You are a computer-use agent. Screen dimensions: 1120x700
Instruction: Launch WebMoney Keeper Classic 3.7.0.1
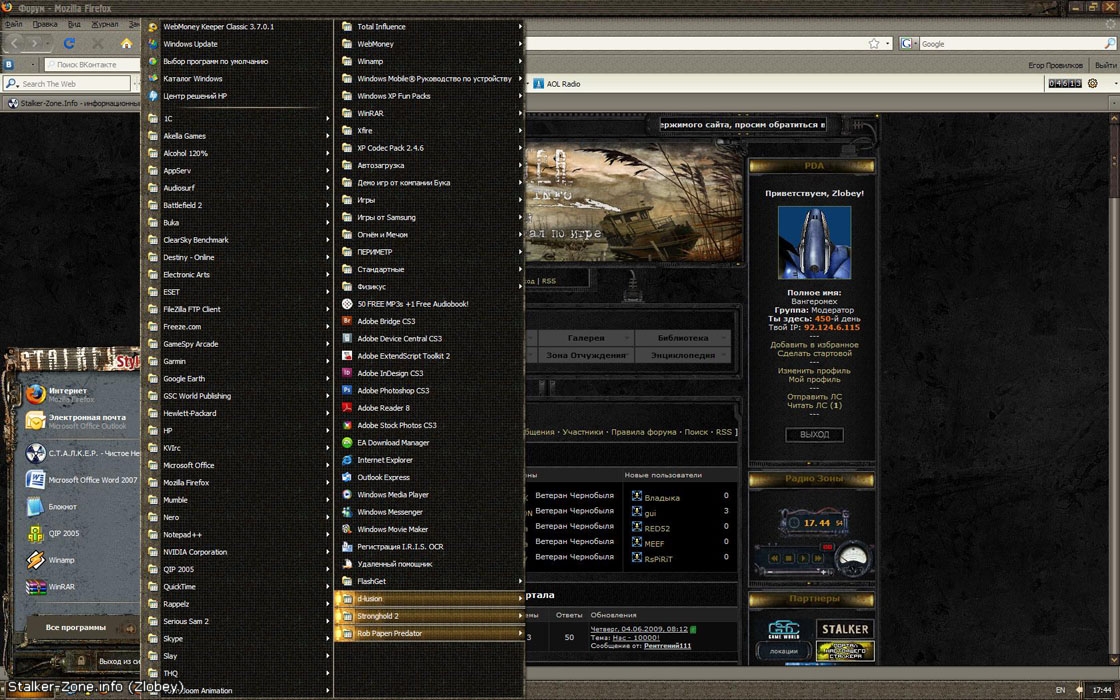(x=218, y=27)
